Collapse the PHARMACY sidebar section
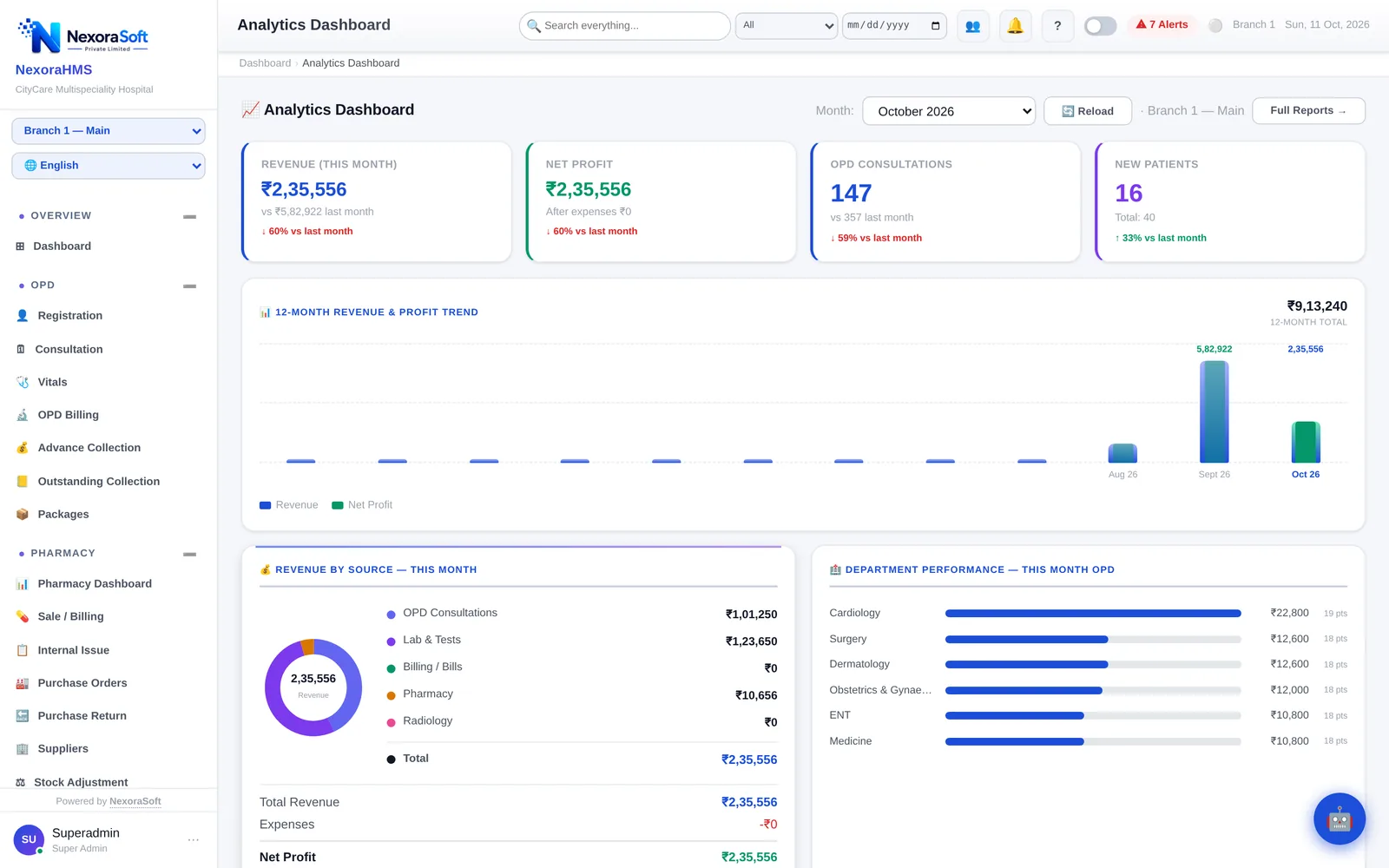This screenshot has height=868, width=1389. pos(189,554)
